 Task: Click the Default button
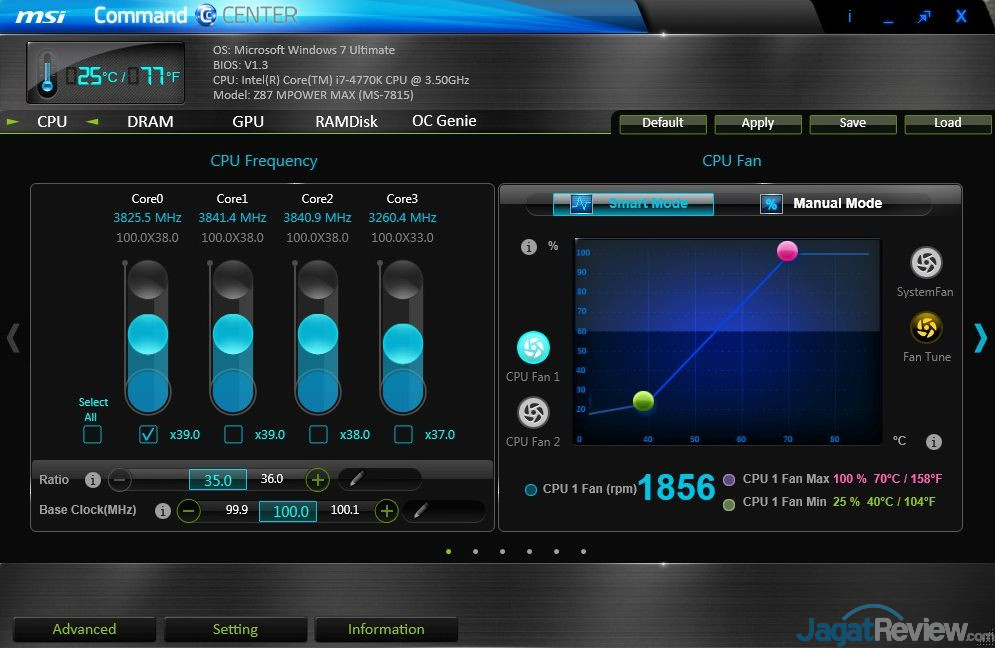coord(662,123)
